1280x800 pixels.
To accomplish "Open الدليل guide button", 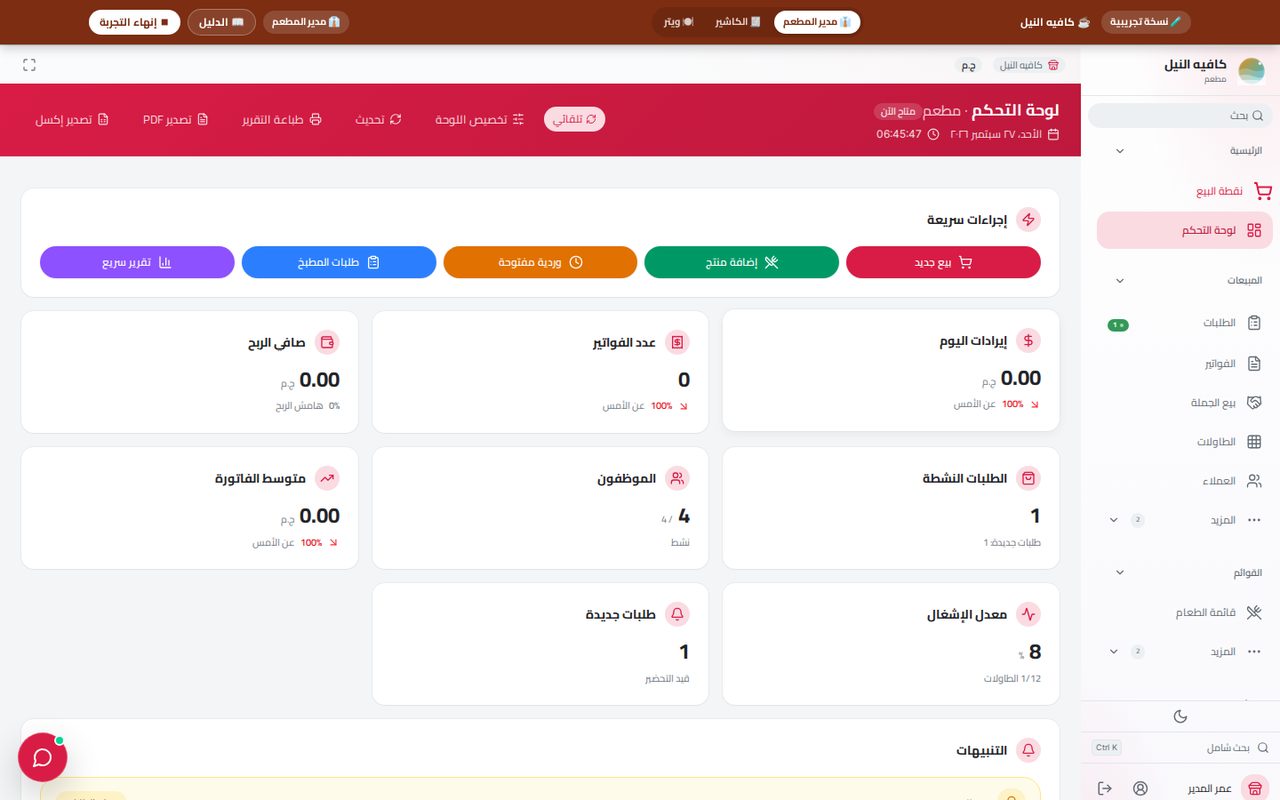I will click(x=222, y=22).
